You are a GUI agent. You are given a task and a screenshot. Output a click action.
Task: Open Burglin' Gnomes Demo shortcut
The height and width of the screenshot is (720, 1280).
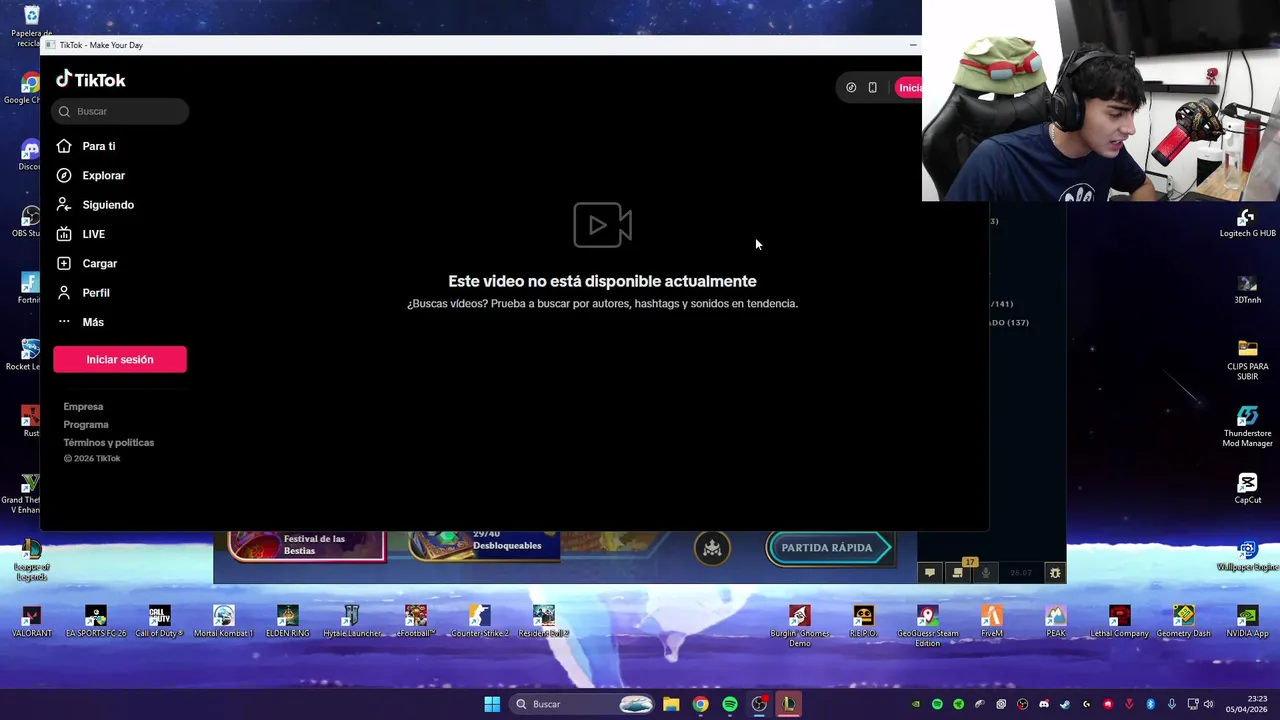800,625
